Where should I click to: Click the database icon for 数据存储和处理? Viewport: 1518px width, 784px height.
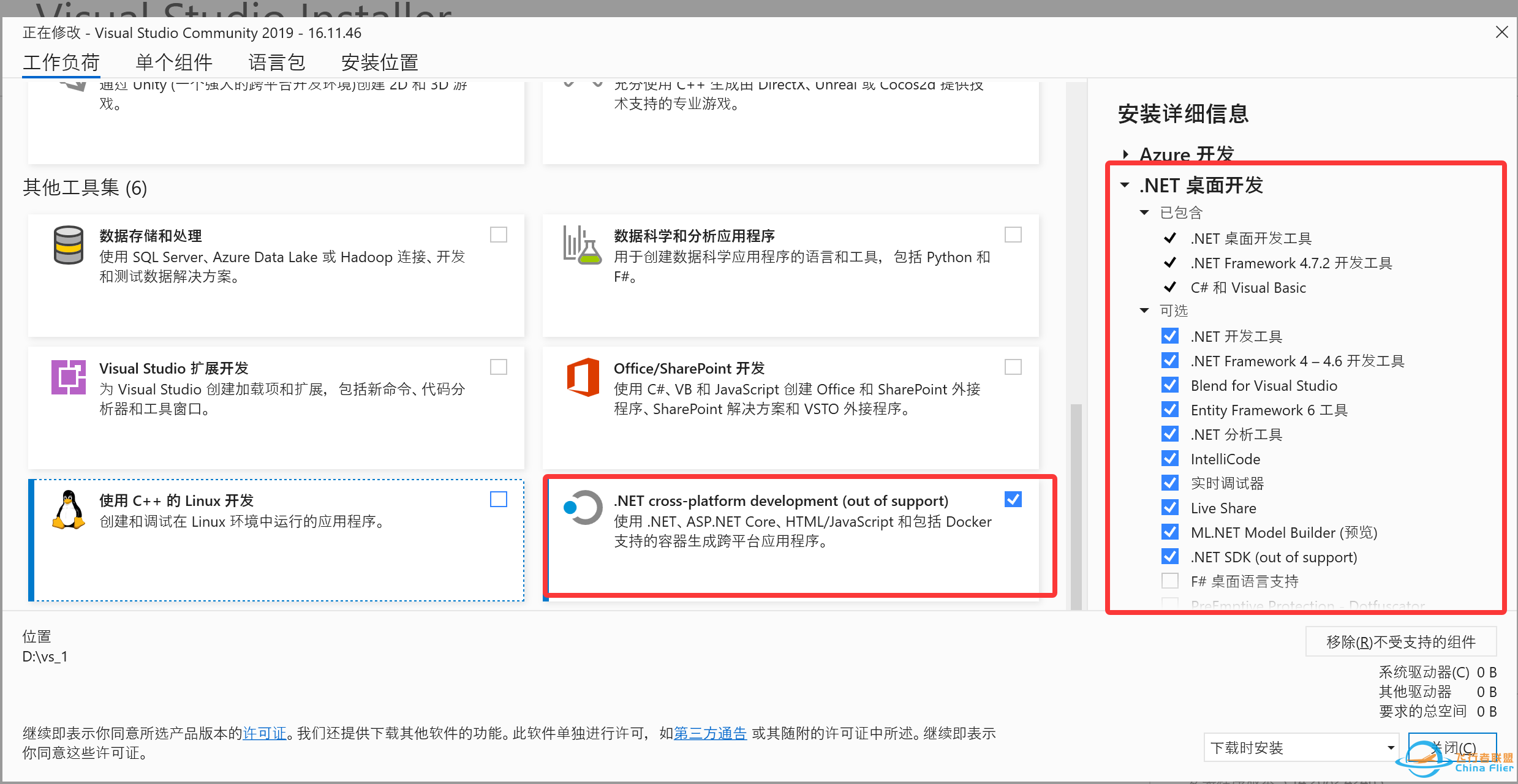pos(68,245)
